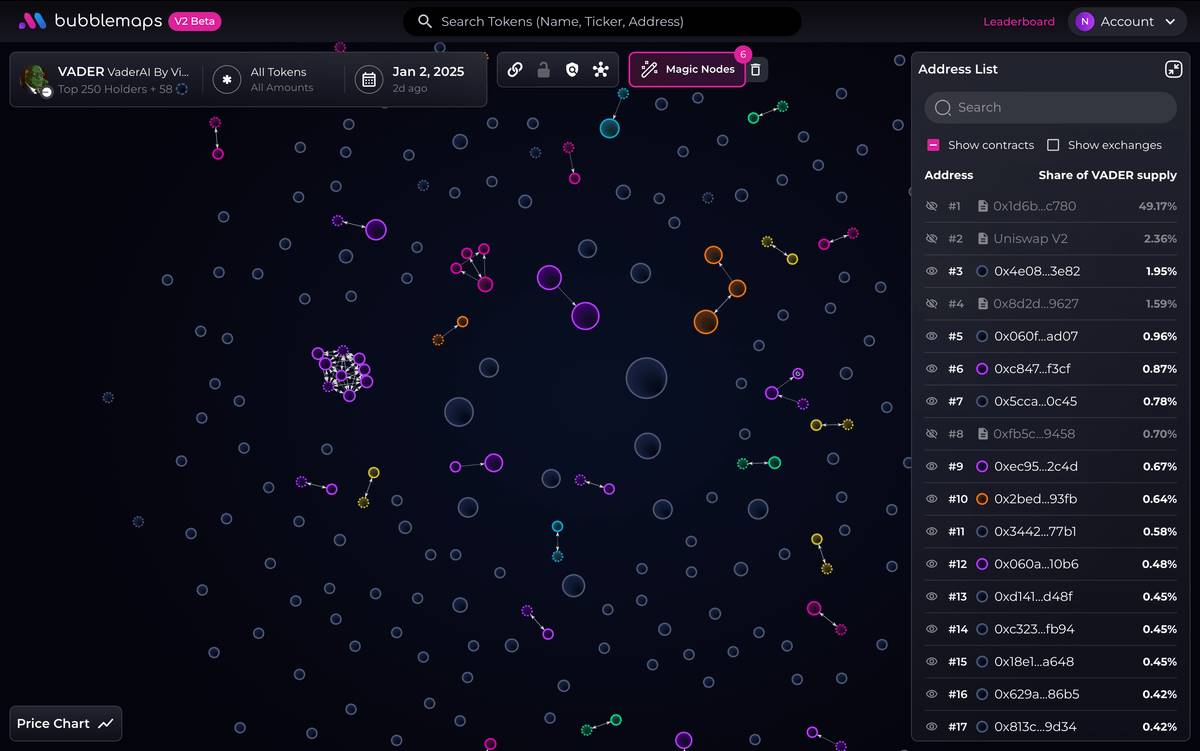Click the magnifier icon in top search bar

tap(425, 21)
